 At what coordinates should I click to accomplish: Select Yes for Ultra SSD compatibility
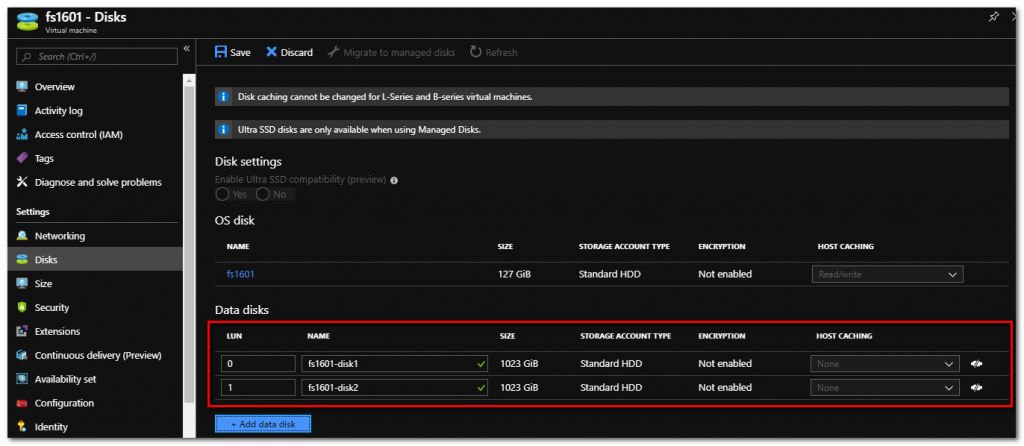(222, 195)
